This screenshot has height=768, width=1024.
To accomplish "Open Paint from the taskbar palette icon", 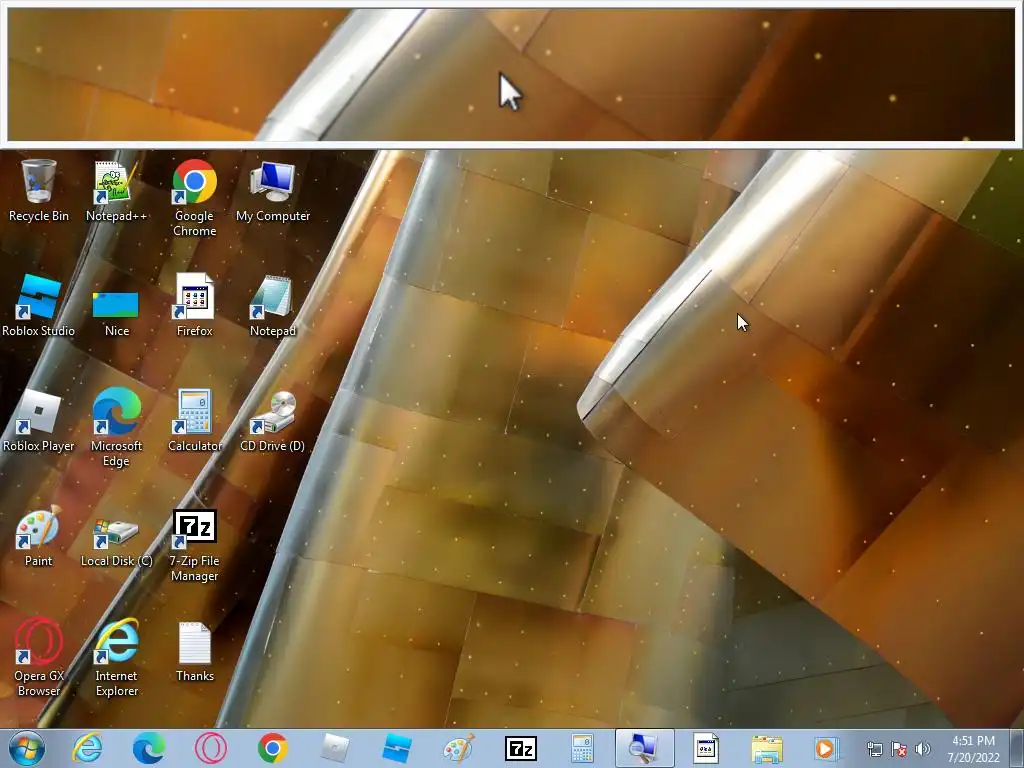I will coord(459,748).
